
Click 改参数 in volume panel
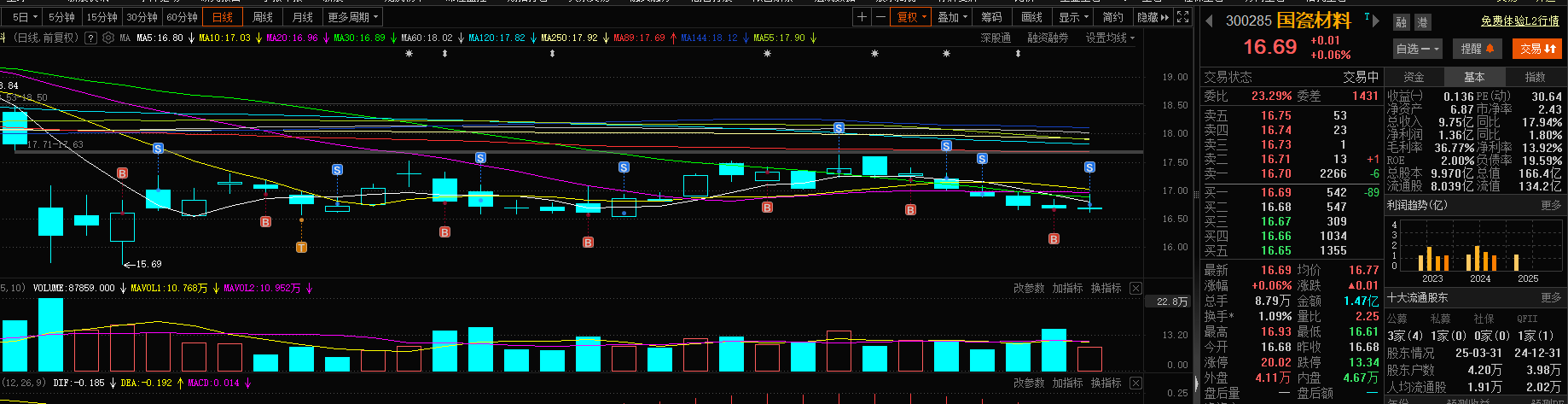click(x=1029, y=289)
